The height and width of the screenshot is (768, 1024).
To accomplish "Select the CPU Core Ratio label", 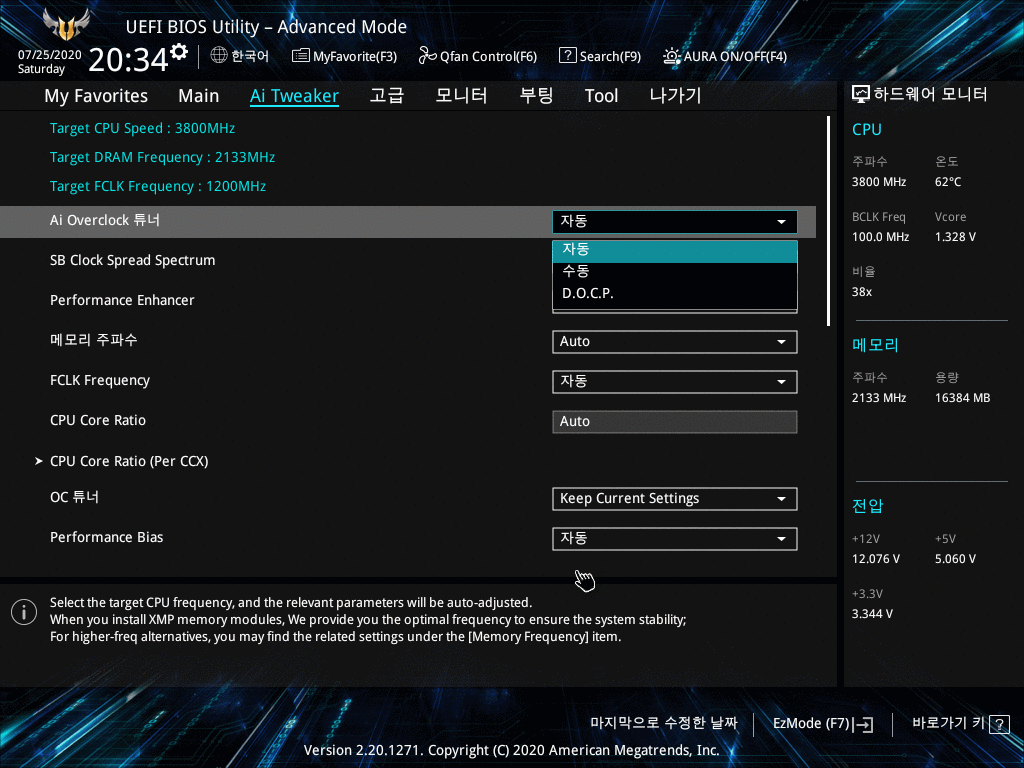I will tap(98, 421).
